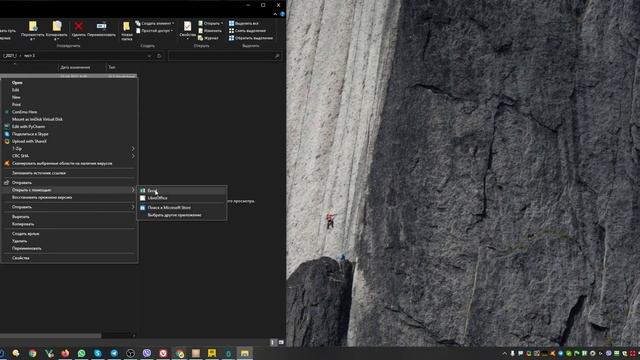Switch to large icons view in status bar
Screen dimensions: 640x360
281,342
